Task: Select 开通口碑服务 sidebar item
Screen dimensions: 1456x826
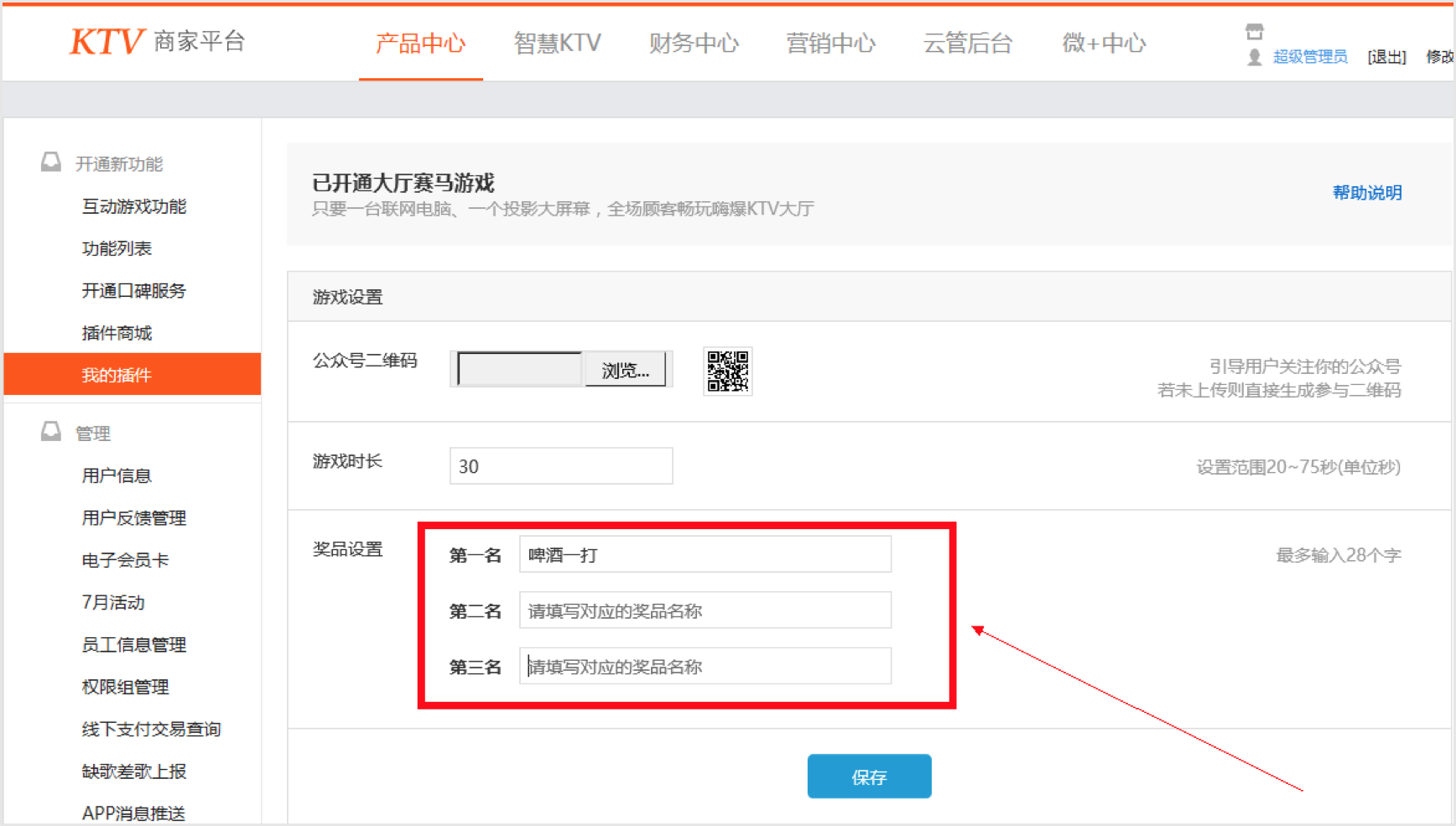Action: click(x=134, y=291)
